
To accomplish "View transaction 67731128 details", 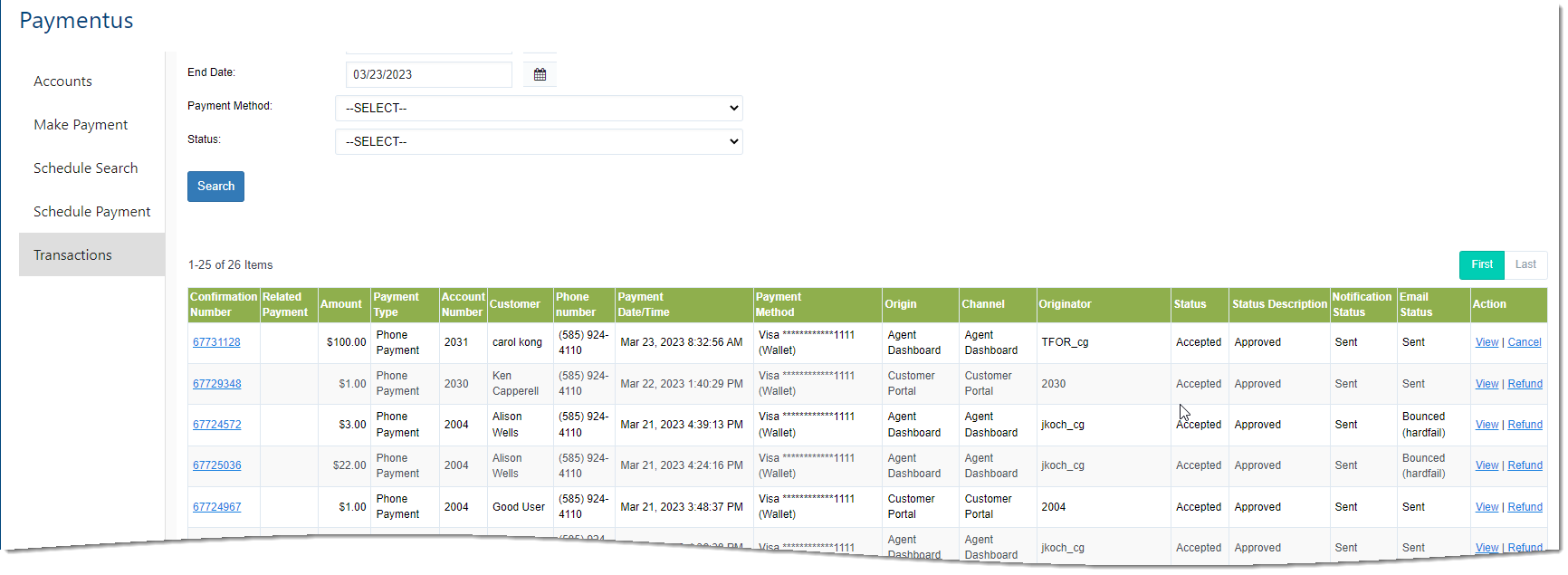I will tap(1487, 342).
